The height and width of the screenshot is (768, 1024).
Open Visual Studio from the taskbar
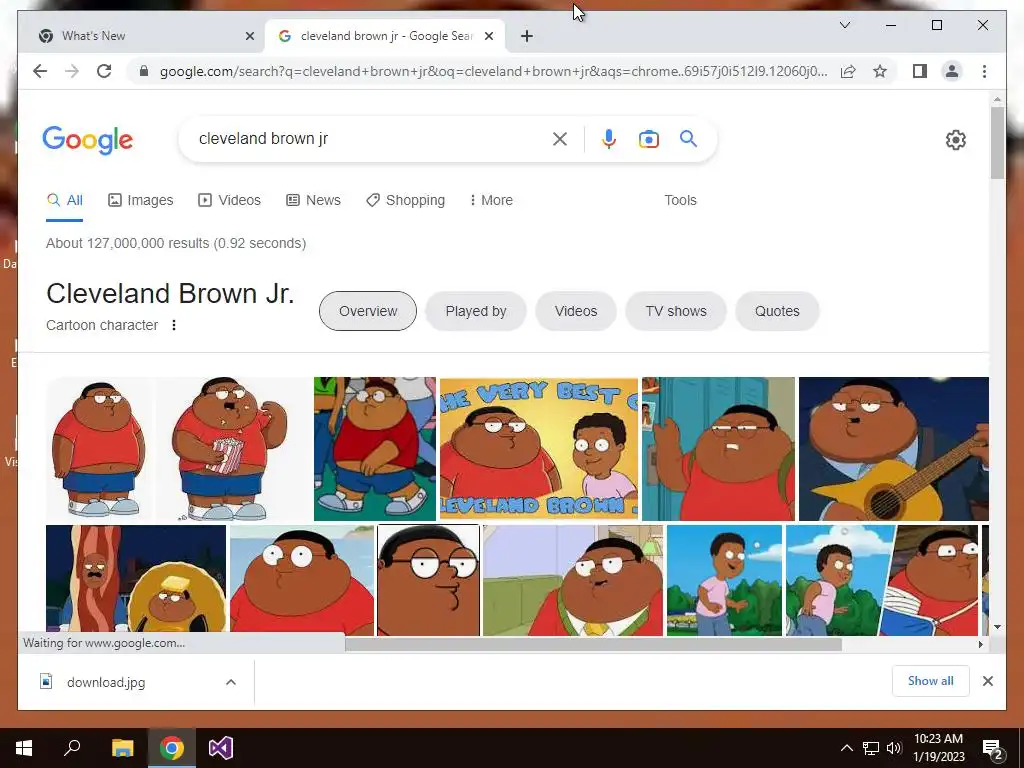click(x=221, y=748)
